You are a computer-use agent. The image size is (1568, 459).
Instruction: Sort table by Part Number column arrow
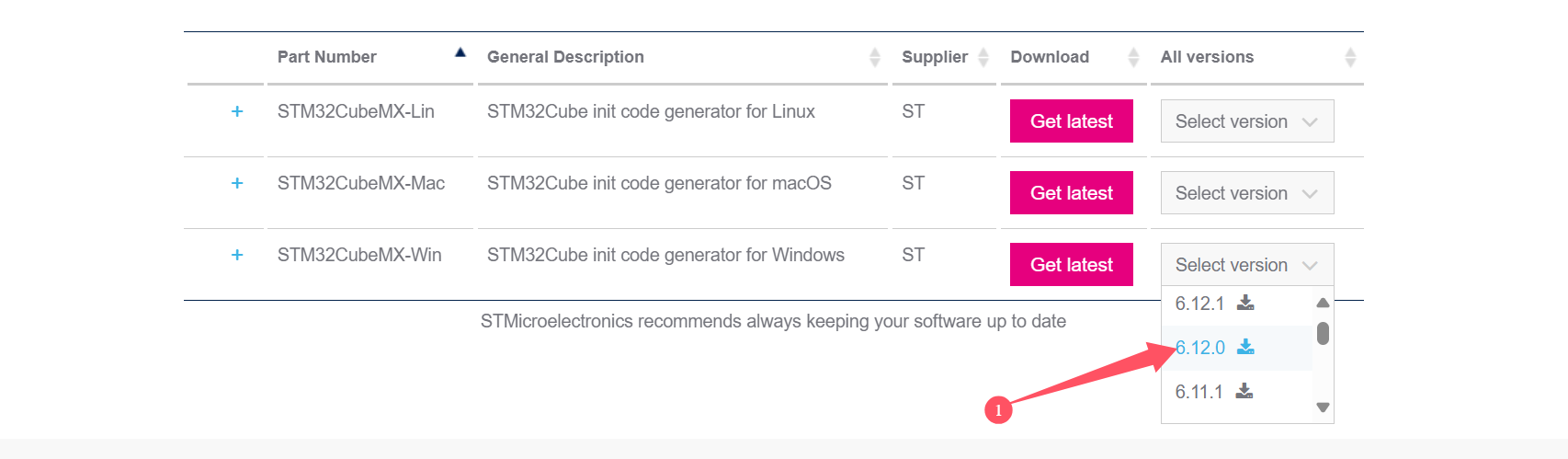coord(460,53)
